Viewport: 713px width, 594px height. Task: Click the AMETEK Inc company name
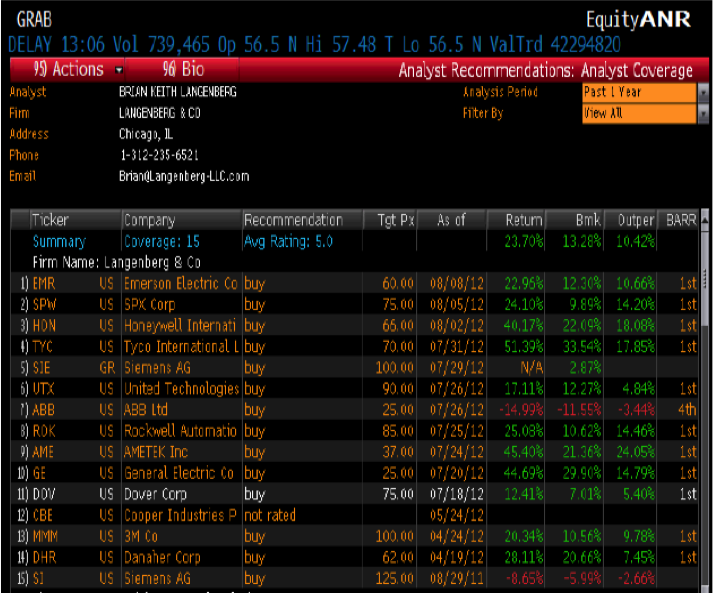tap(156, 453)
